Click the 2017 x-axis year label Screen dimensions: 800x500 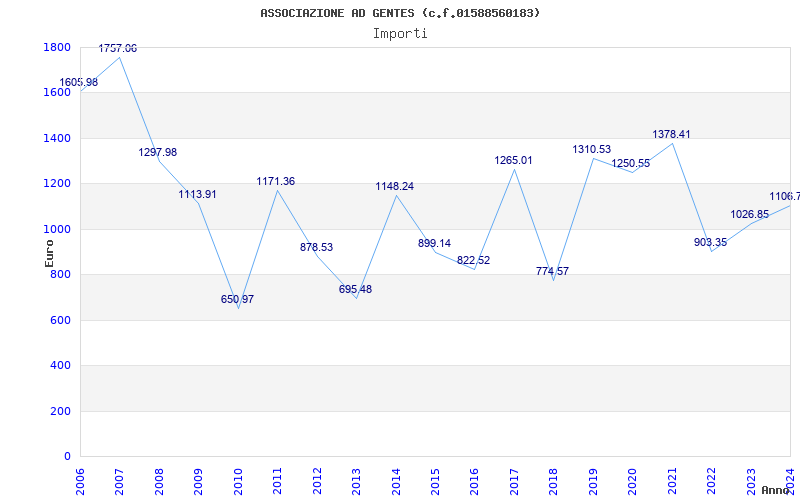[514, 484]
